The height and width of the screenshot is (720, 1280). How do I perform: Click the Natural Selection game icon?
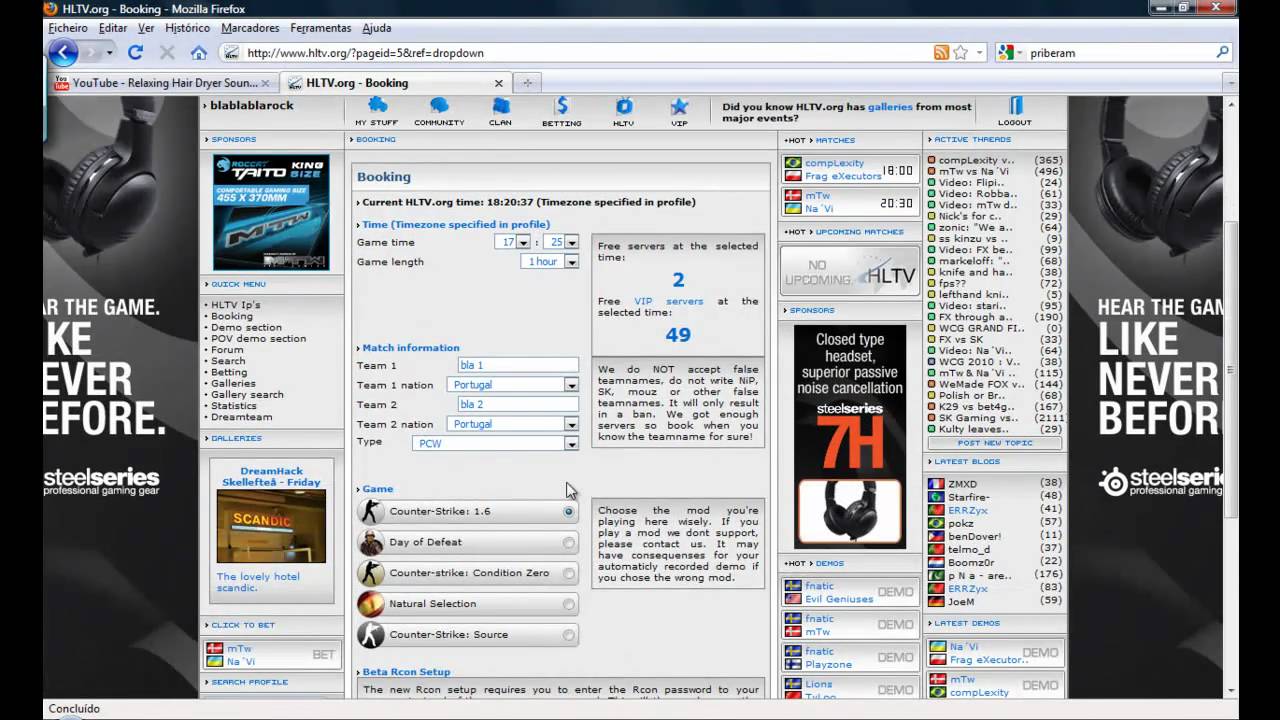coord(371,604)
